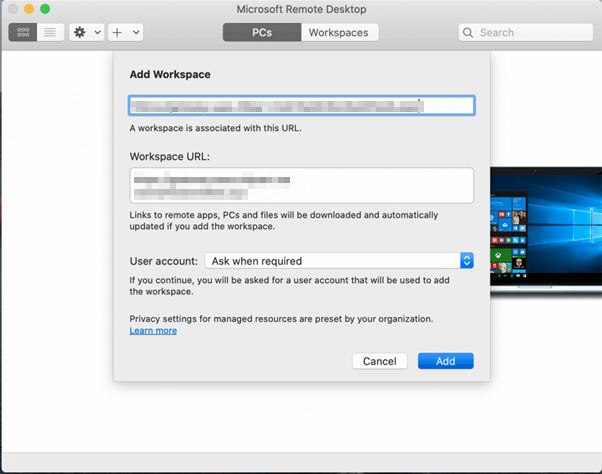Expand the gear menu dropdown arrow

pyautogui.click(x=97, y=32)
